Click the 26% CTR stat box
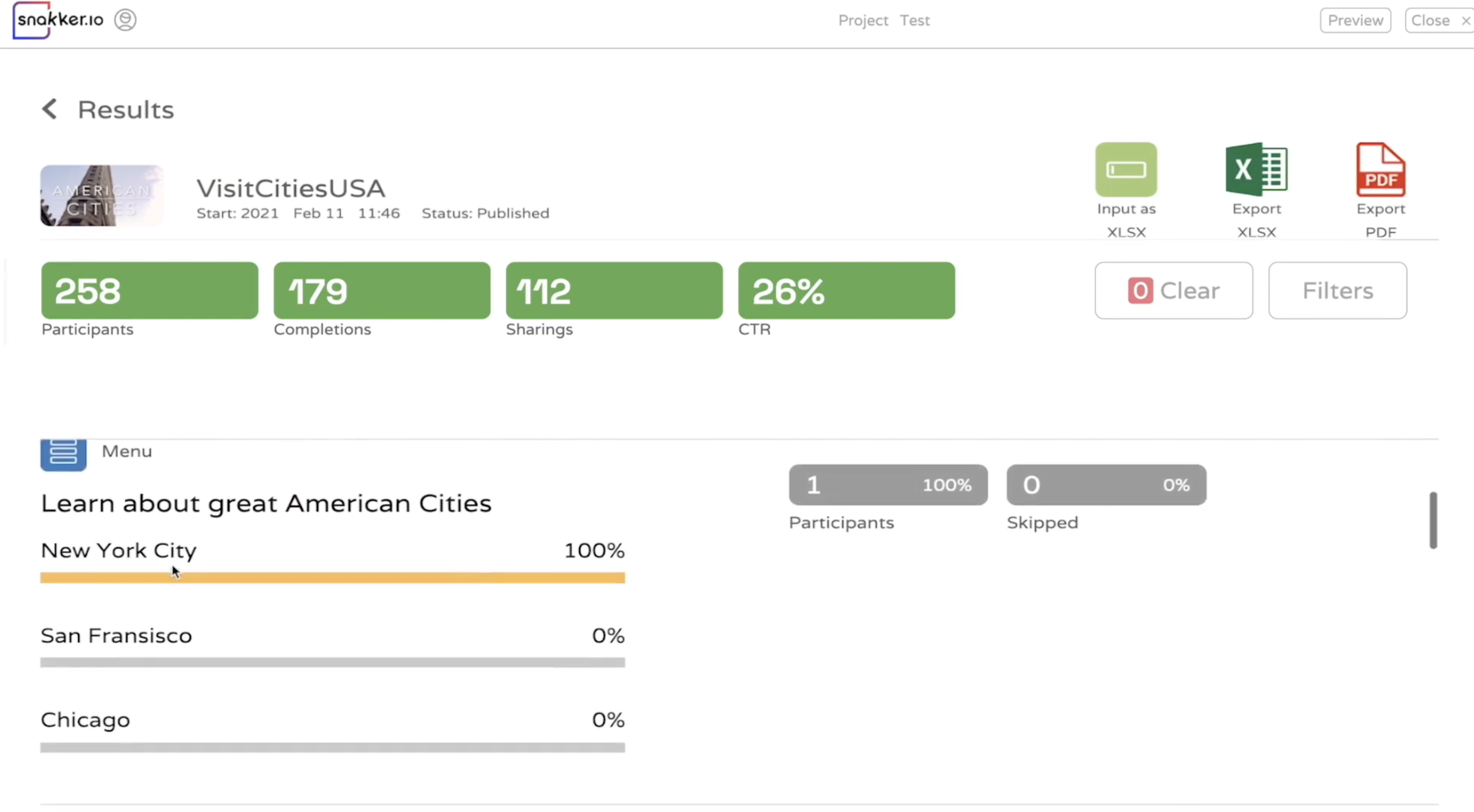The width and height of the screenshot is (1474, 812). (846, 291)
